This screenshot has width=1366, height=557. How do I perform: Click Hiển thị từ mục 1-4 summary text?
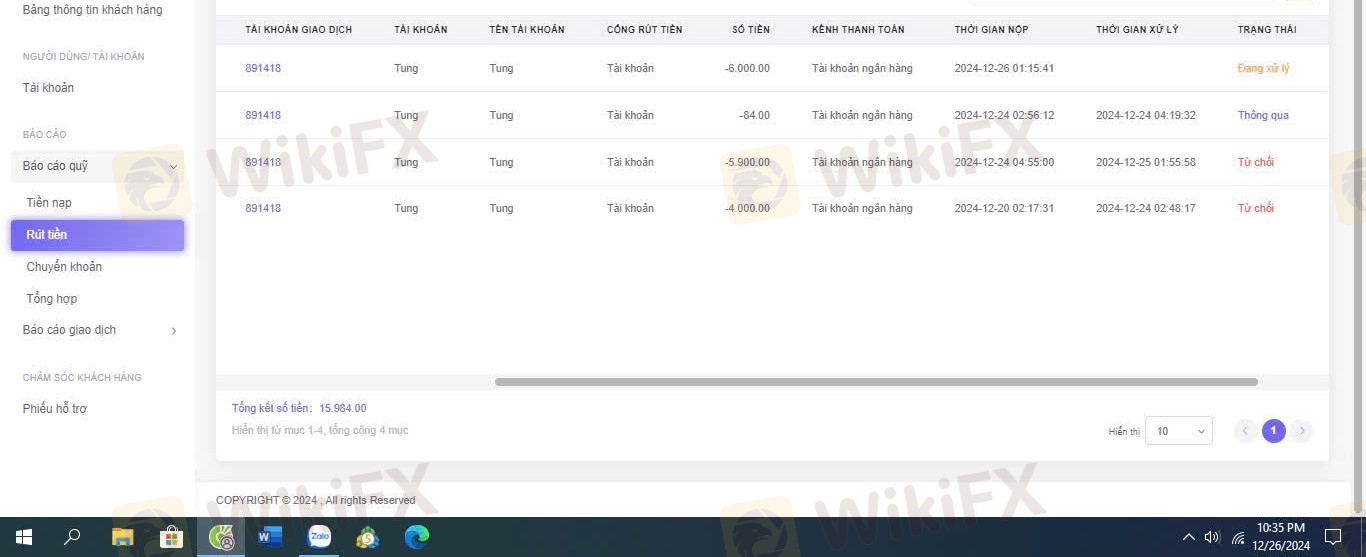[x=320, y=430]
